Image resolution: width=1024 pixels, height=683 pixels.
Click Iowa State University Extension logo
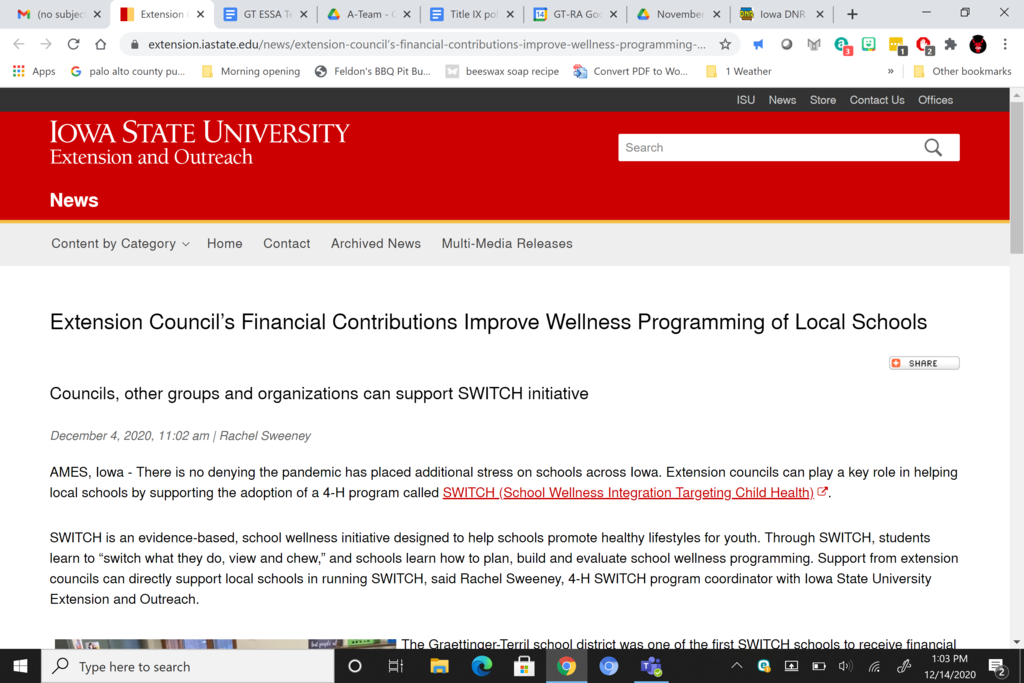tap(200, 142)
